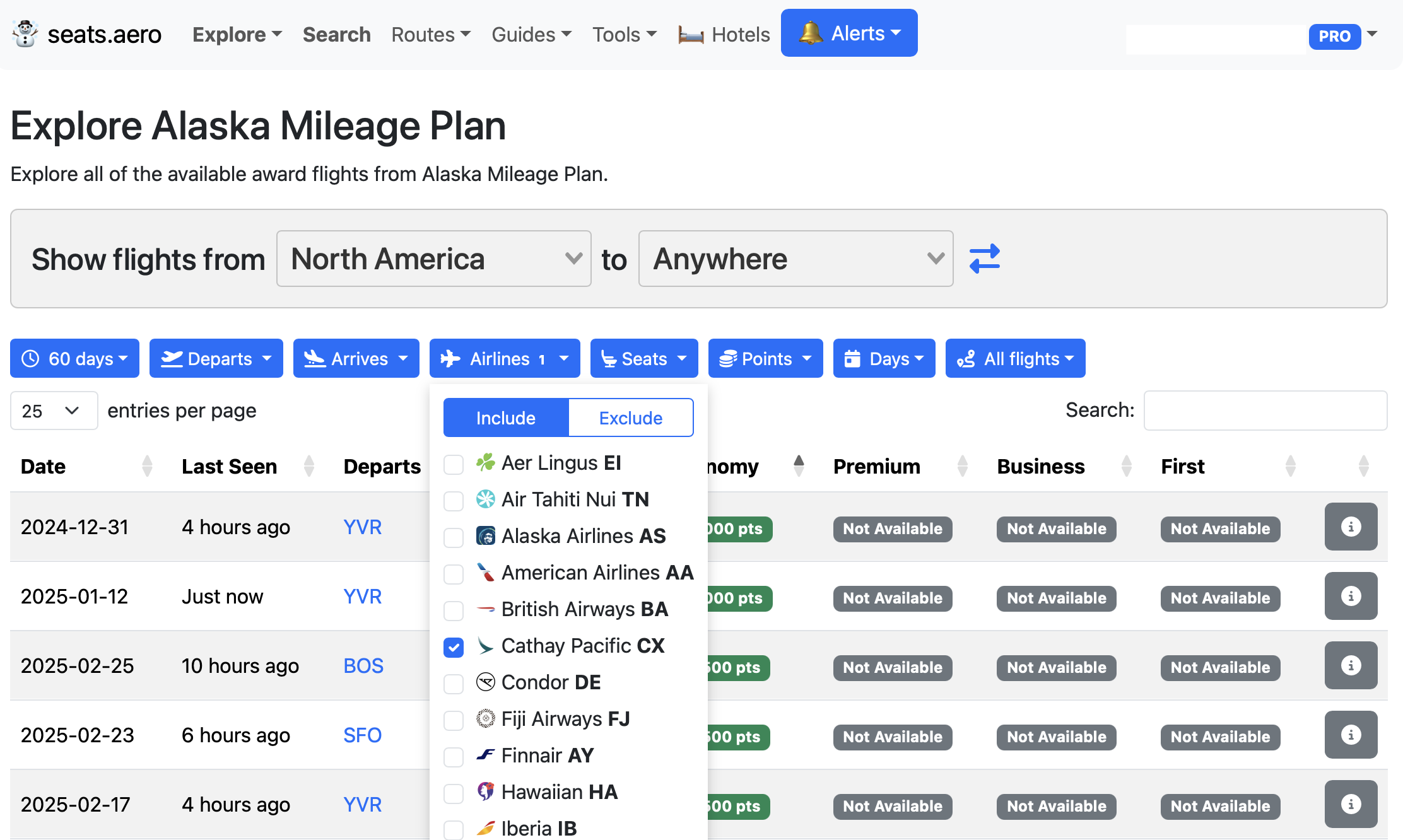The width and height of the screenshot is (1403, 840).
Task: Change the 25 entries per page selector
Action: point(54,411)
